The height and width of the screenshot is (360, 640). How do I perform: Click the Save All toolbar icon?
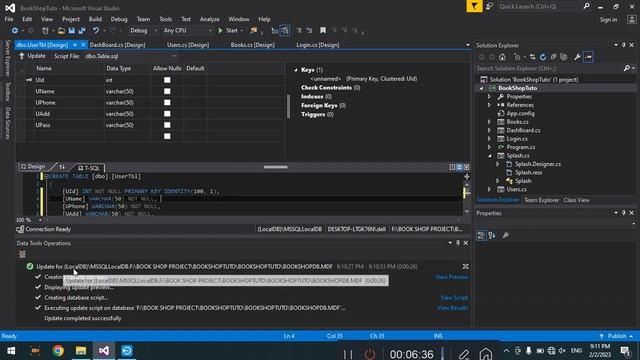[82, 31]
